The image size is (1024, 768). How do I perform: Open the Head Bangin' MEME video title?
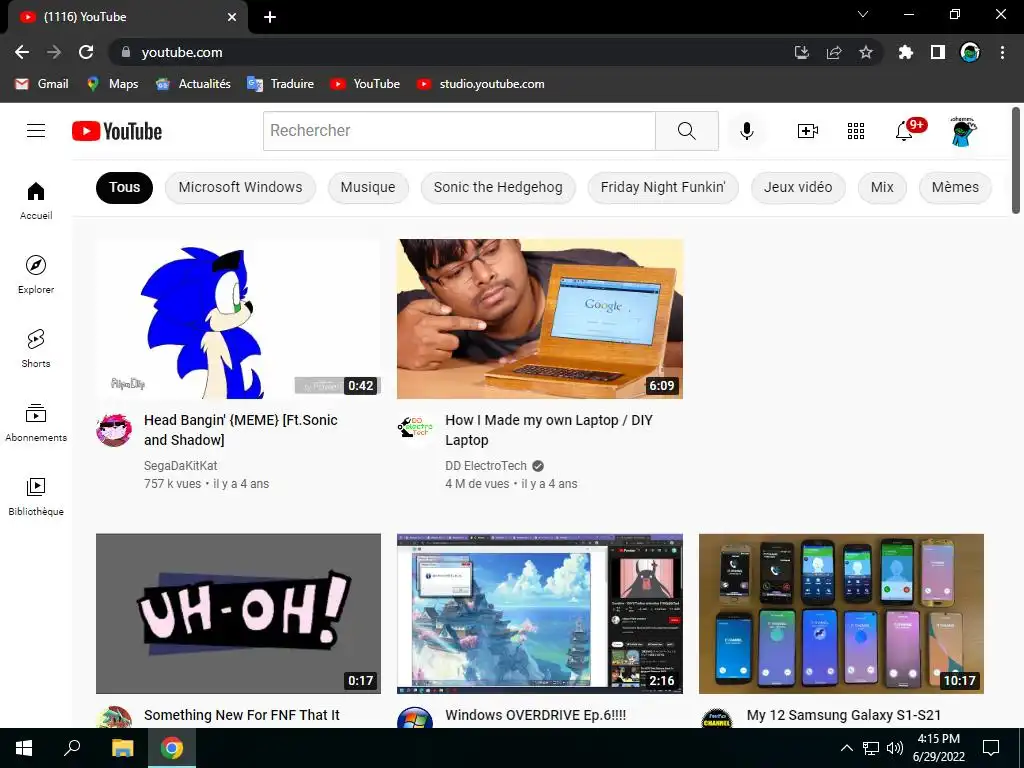tap(241, 430)
